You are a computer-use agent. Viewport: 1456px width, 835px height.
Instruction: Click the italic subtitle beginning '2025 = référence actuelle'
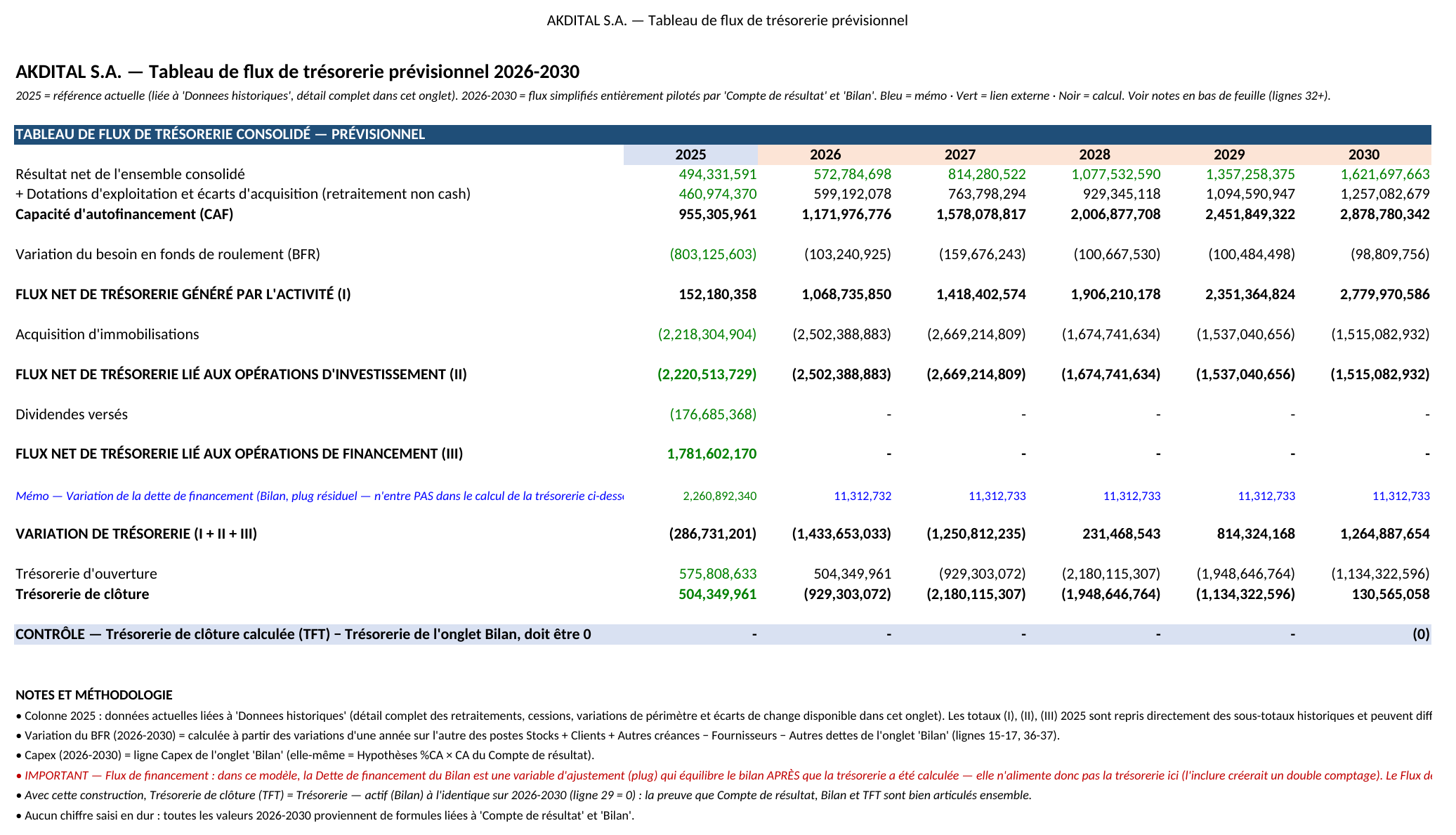click(673, 96)
